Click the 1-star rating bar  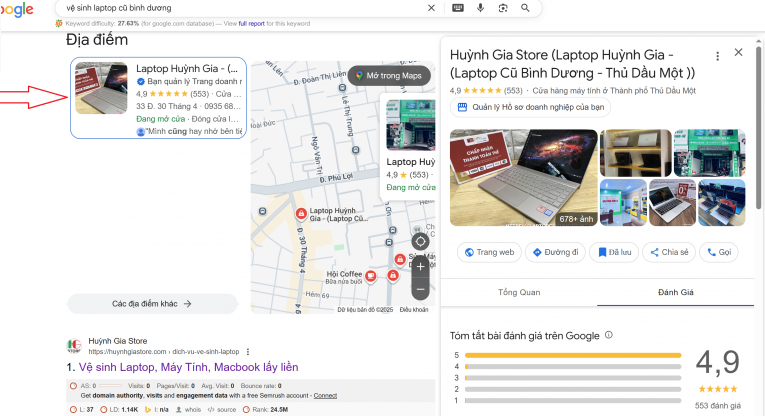coord(573,400)
